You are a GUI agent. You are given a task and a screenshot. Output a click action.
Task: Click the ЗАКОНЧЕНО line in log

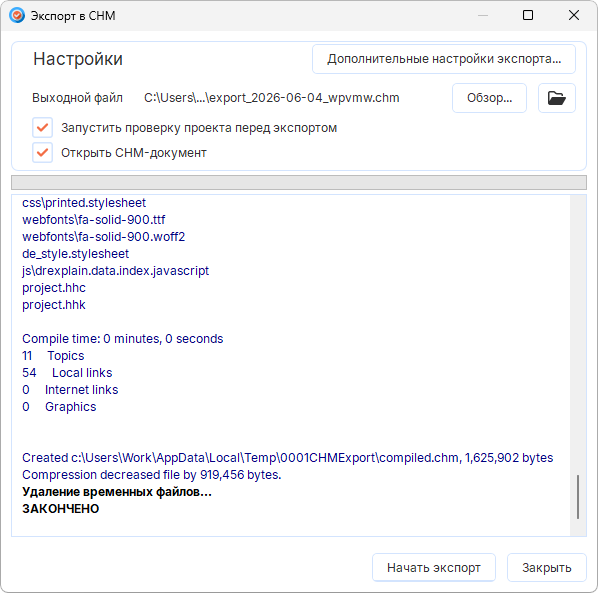[x=61, y=509]
